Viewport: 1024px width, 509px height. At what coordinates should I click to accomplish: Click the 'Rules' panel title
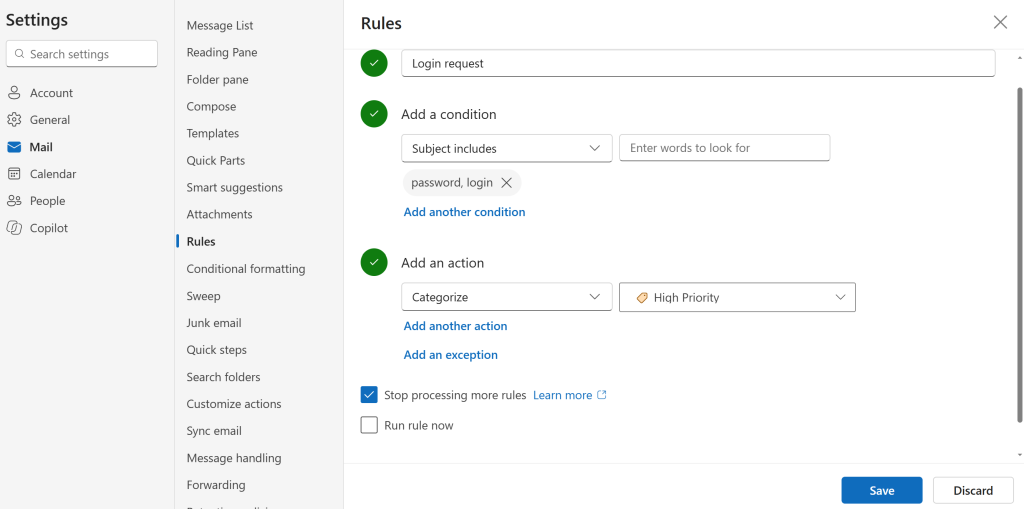coord(381,24)
